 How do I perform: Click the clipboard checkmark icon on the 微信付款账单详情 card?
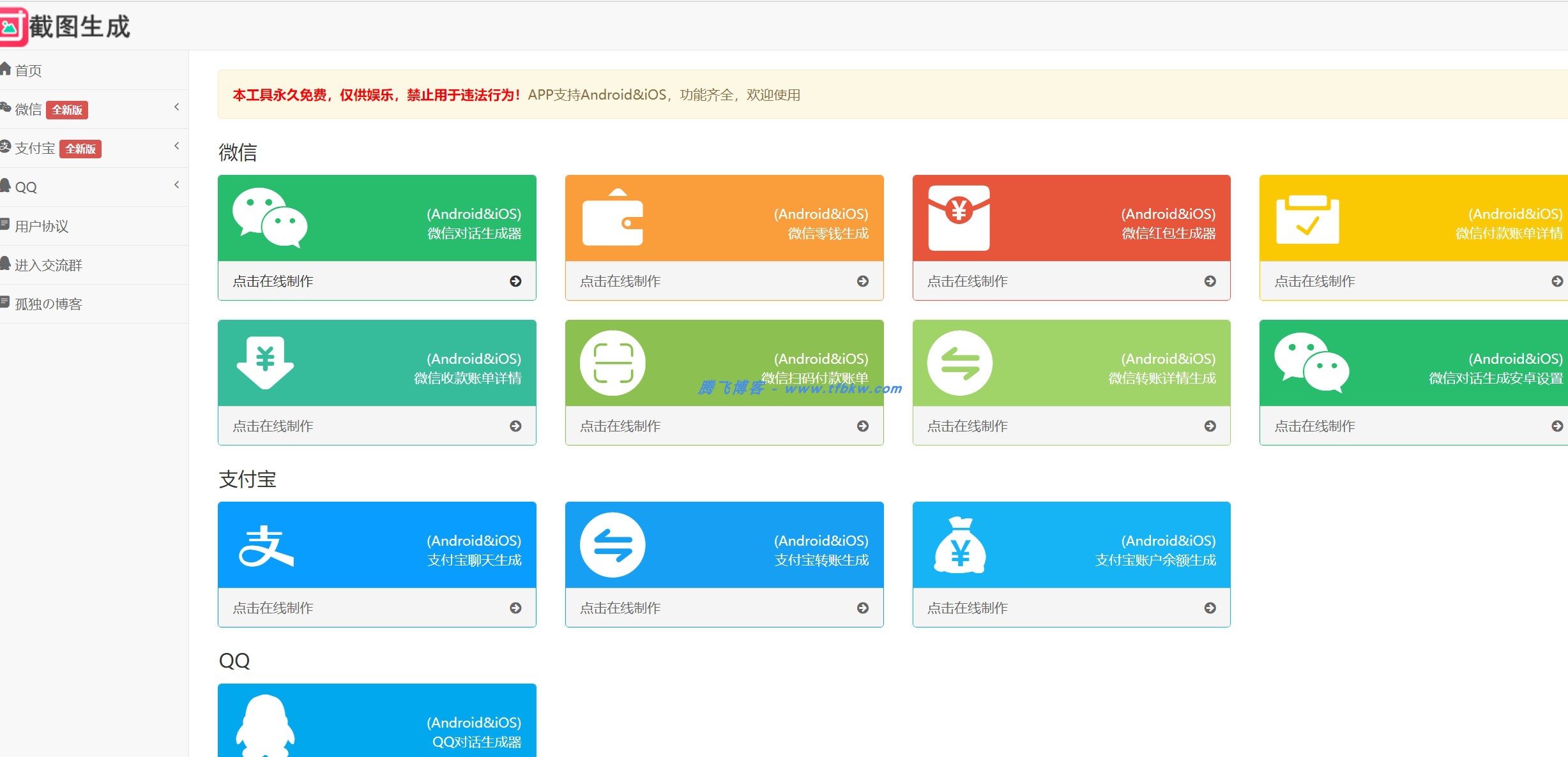coord(1307,220)
